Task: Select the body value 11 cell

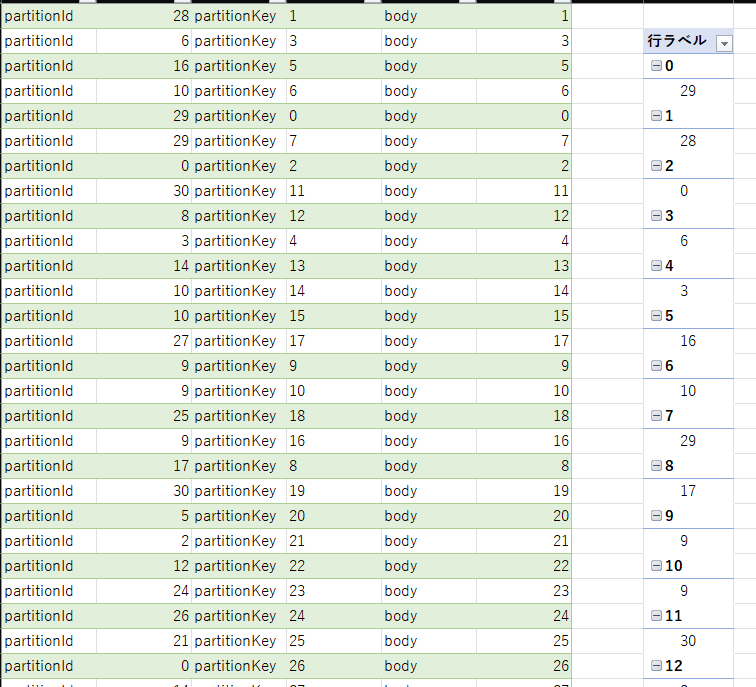Action: tap(524, 191)
